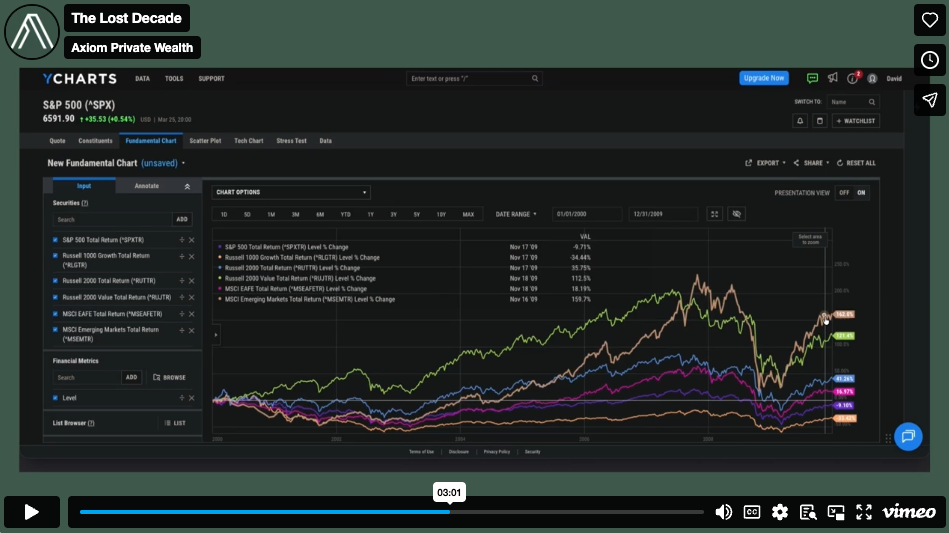
Task: Like the video with the heart icon
Action: 930,20
